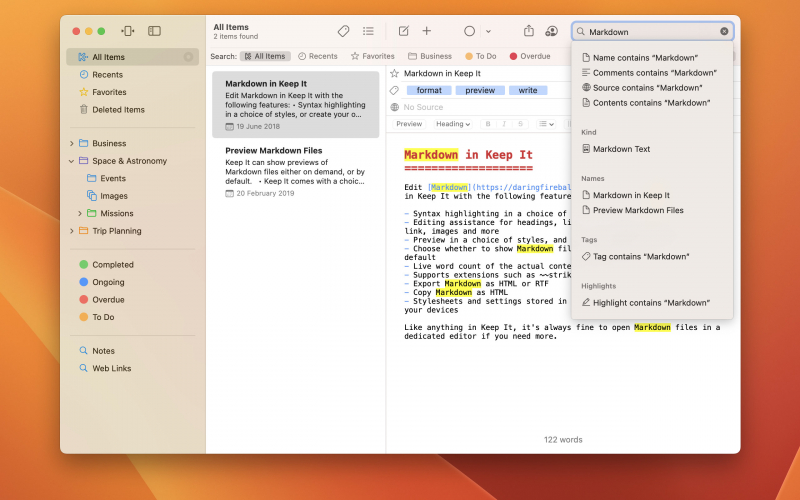Open the share icon in the toolbar
This screenshot has height=500, width=800.
coord(529,31)
